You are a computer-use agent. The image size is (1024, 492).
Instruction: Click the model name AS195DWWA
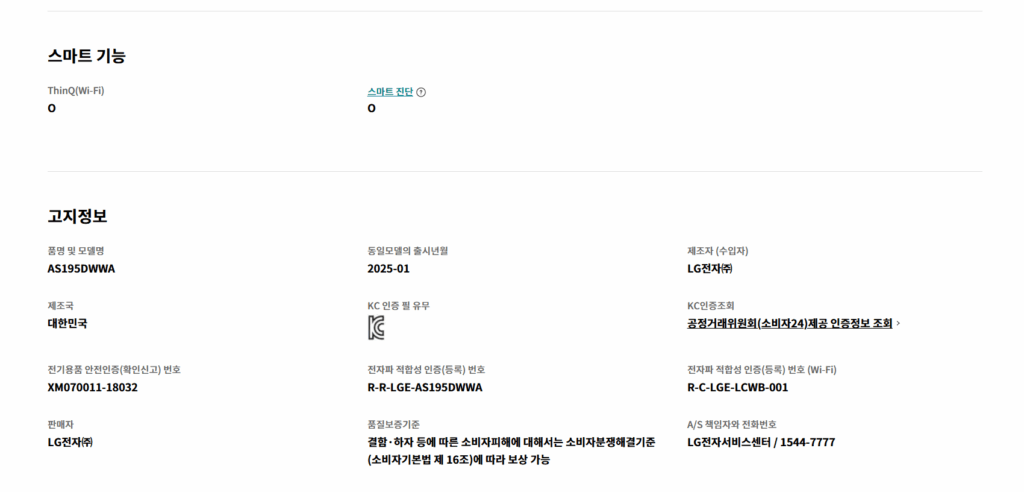click(81, 268)
